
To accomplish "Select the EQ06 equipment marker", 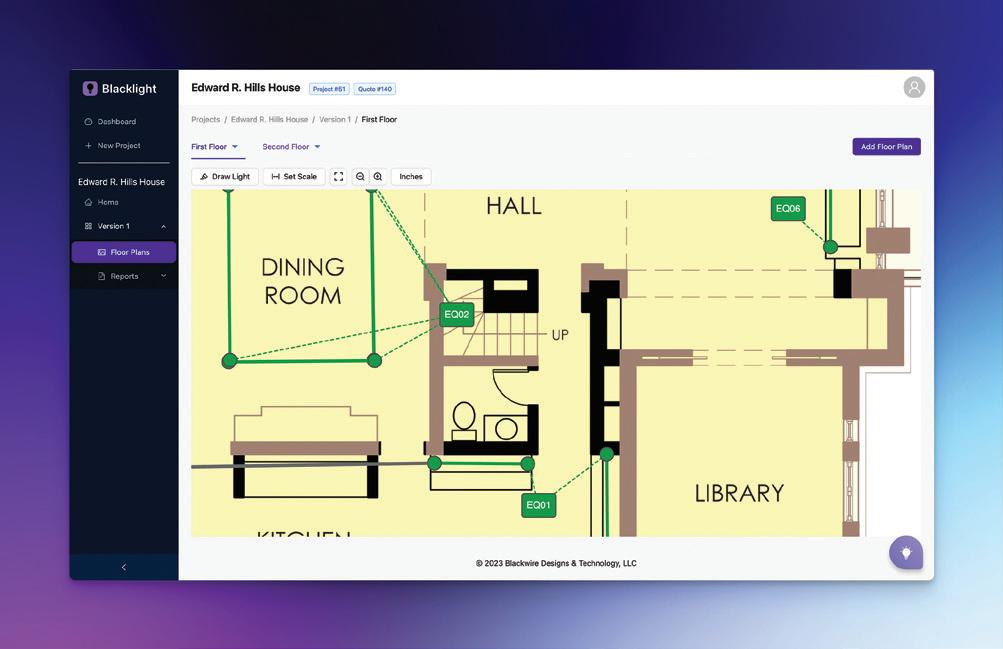I will (x=787, y=208).
